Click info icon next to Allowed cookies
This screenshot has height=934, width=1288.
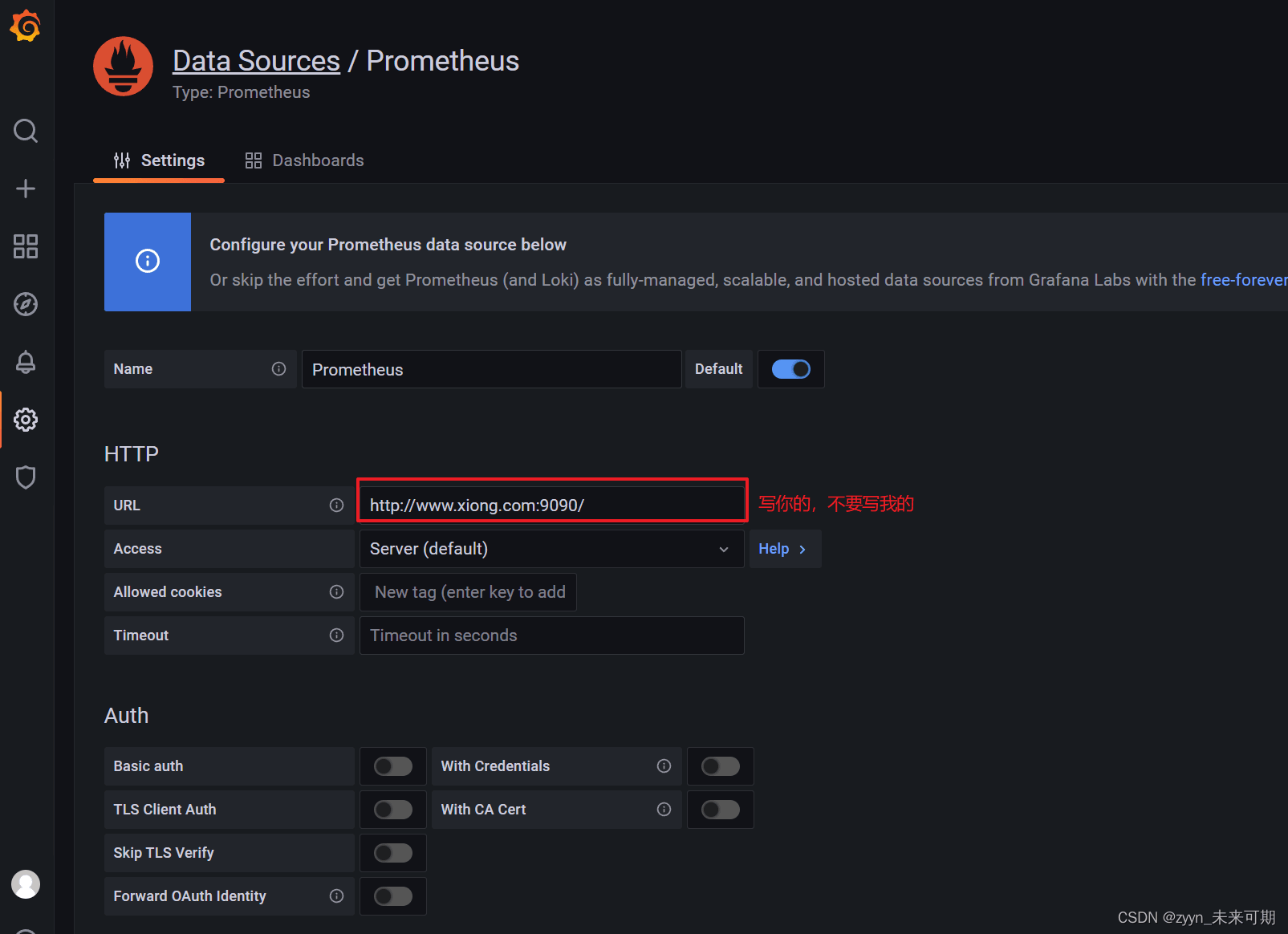336,592
